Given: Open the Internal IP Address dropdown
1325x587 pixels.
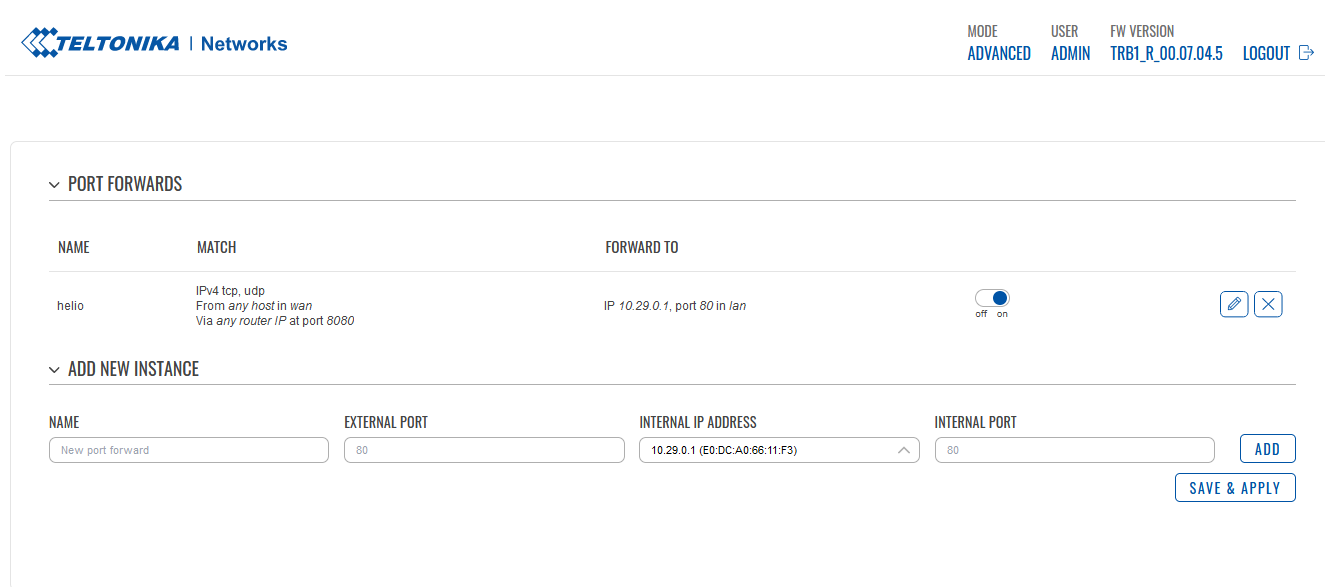Looking at the screenshot, I should coord(779,450).
